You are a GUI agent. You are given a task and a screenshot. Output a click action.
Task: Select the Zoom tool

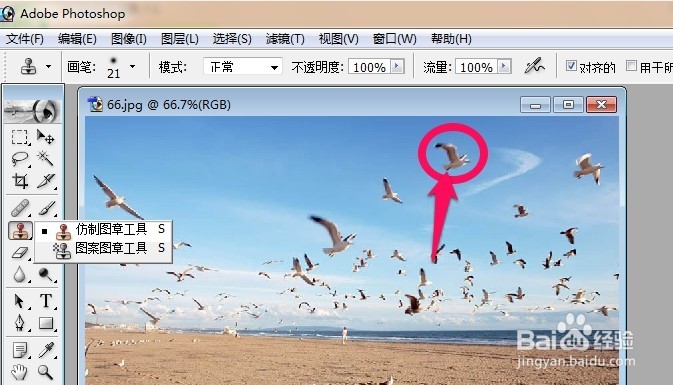[x=45, y=372]
